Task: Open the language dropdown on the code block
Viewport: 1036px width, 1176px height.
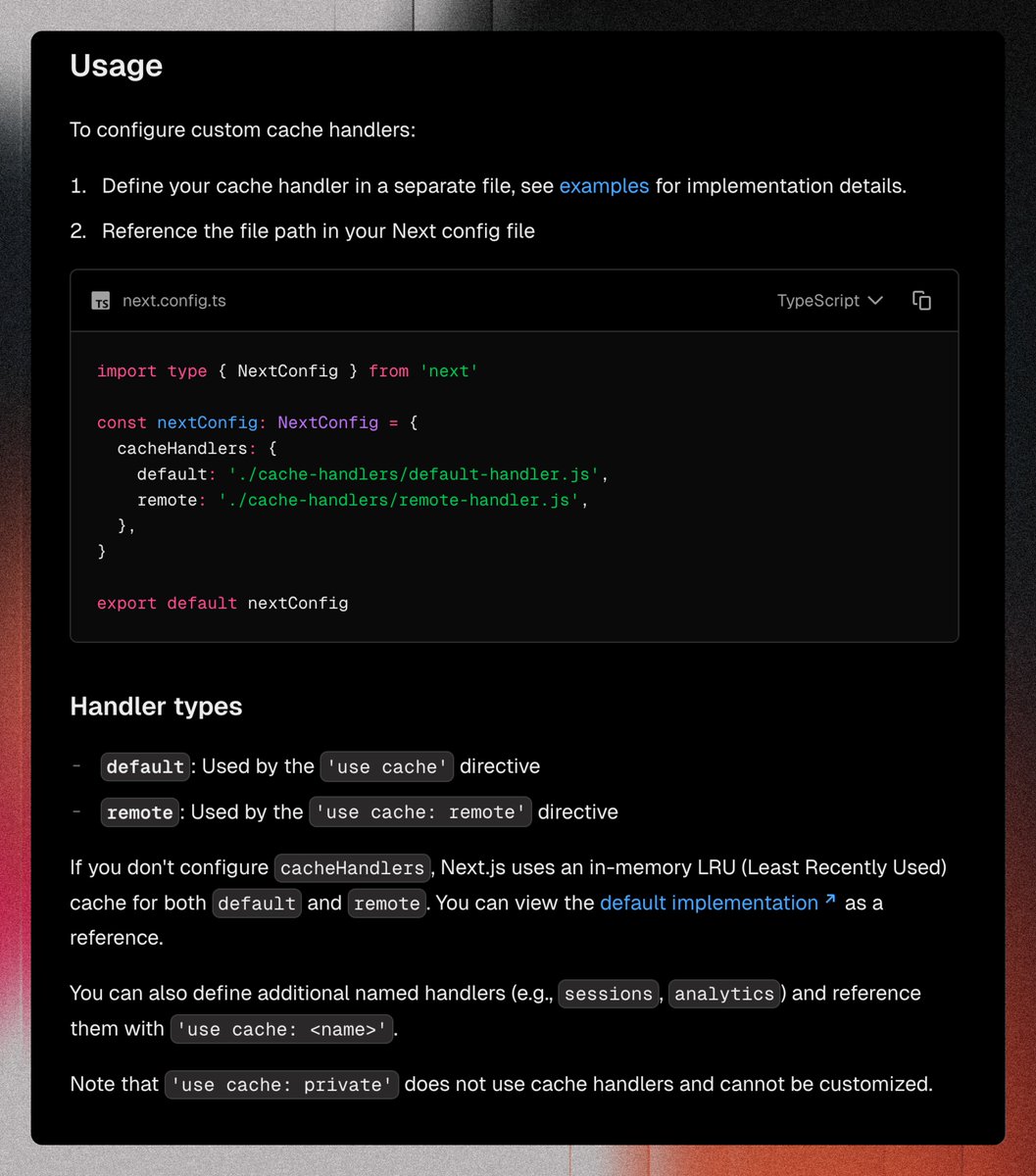Action: 829,301
